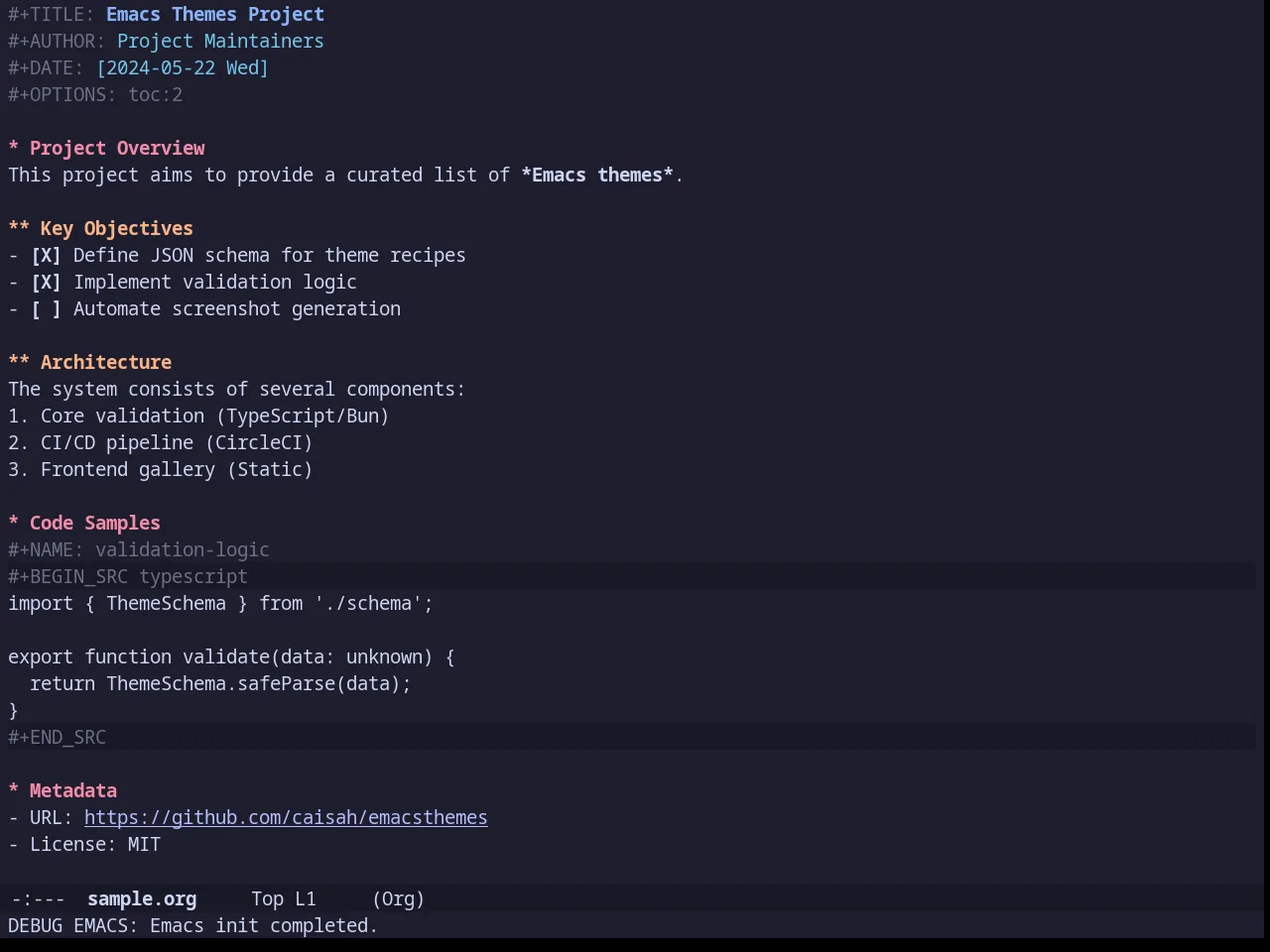Click the 'License: MIT' list item
Viewport: 1270px width, 952px height.
pos(84,844)
